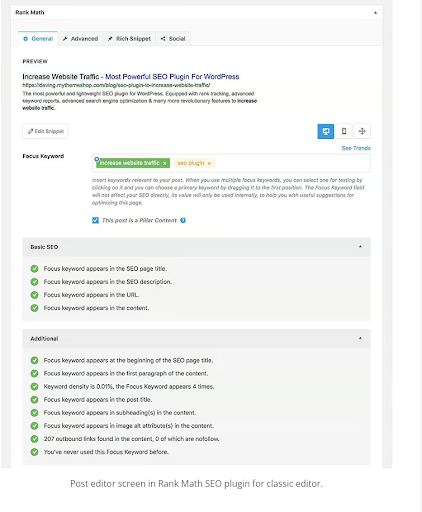Screen dimensions: 422x512
Task: Click text 'Focus keyword appears in the URL.'
Action: (x=91, y=295)
